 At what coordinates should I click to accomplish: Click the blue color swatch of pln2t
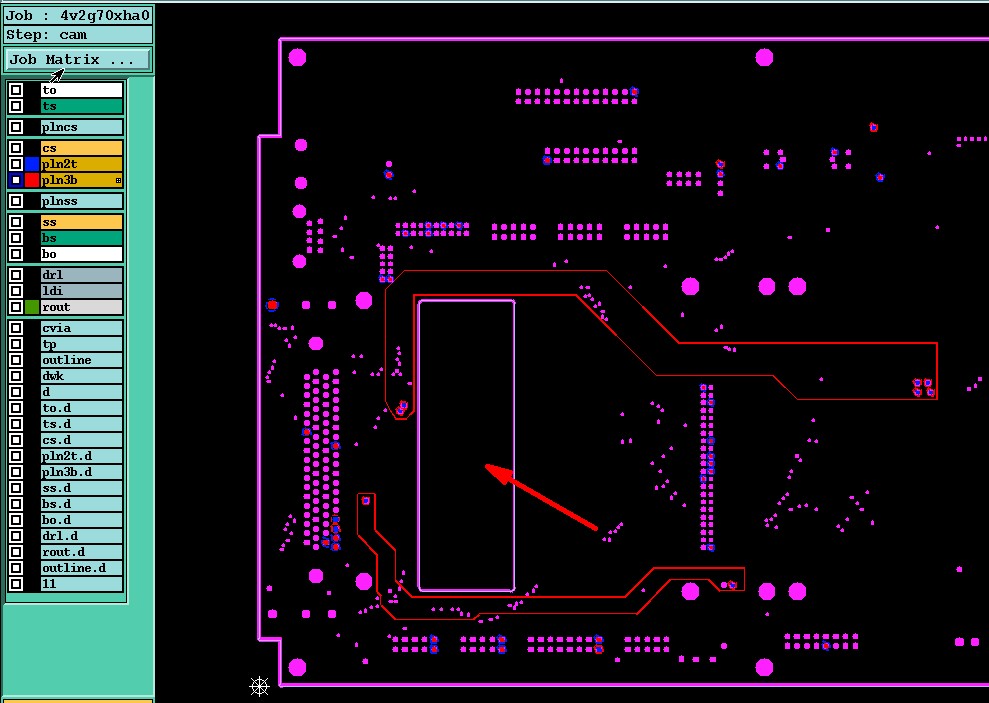coord(32,164)
